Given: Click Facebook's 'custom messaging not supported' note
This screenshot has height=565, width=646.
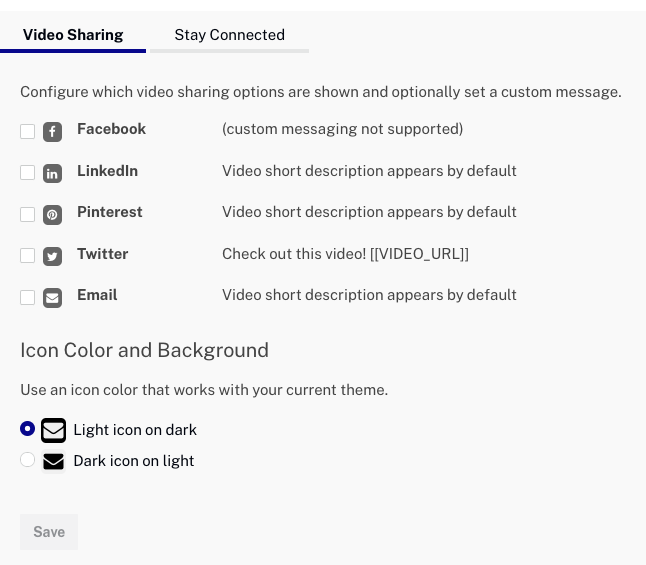Looking at the screenshot, I should point(342,129).
